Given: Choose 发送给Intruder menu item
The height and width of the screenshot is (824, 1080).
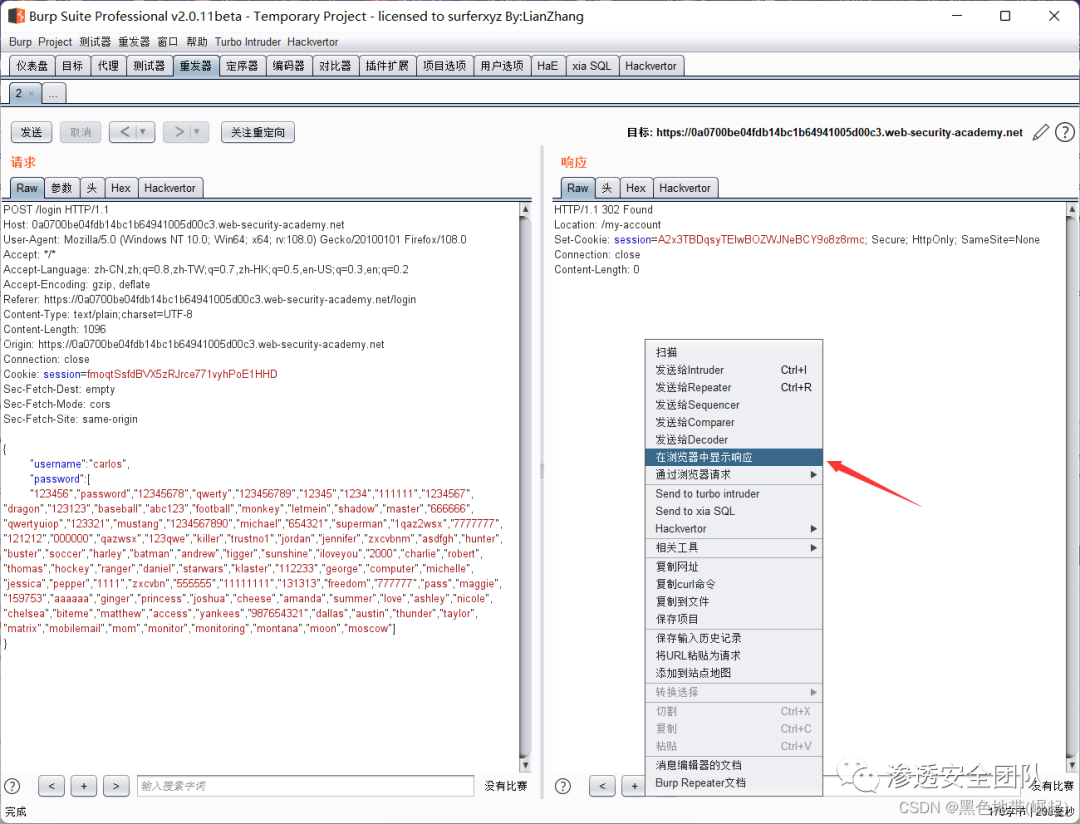Looking at the screenshot, I should [734, 370].
